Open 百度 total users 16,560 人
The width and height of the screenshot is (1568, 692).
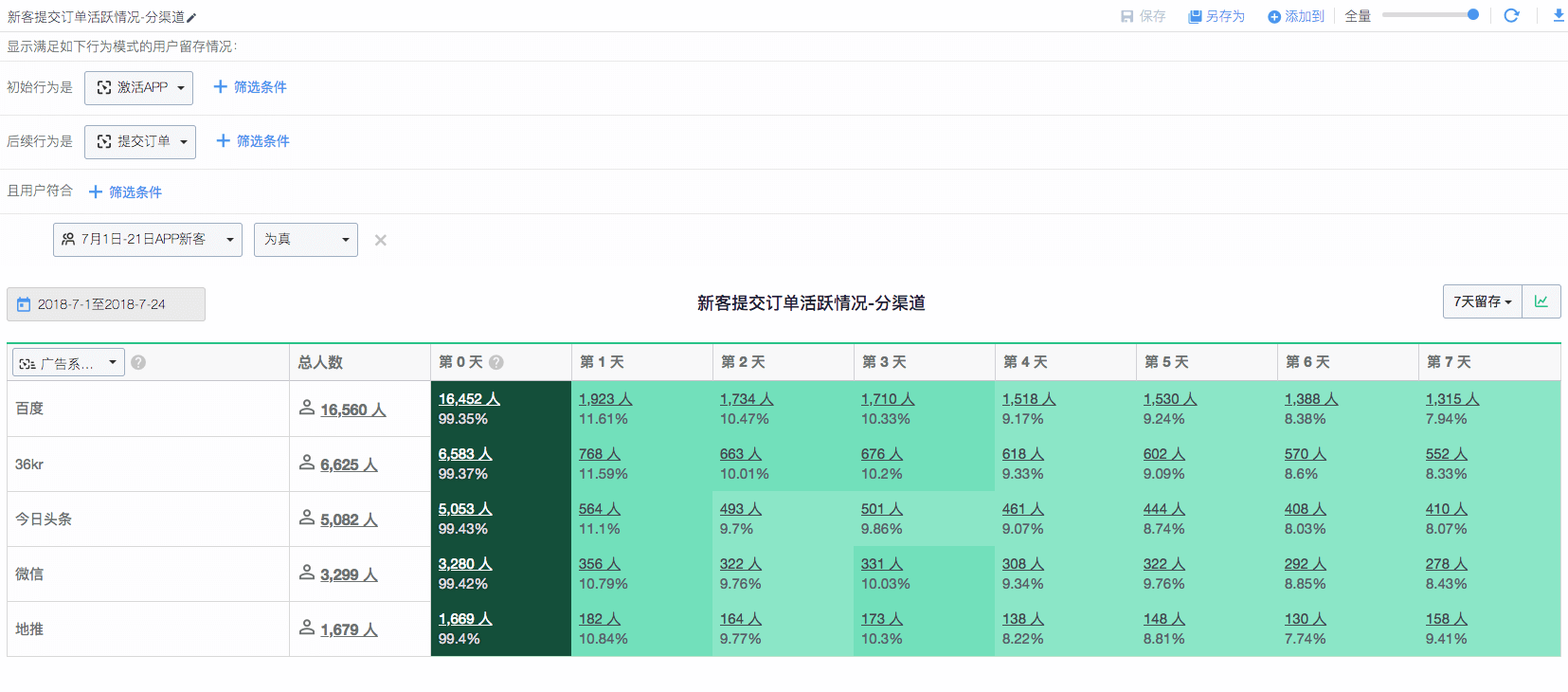click(352, 410)
